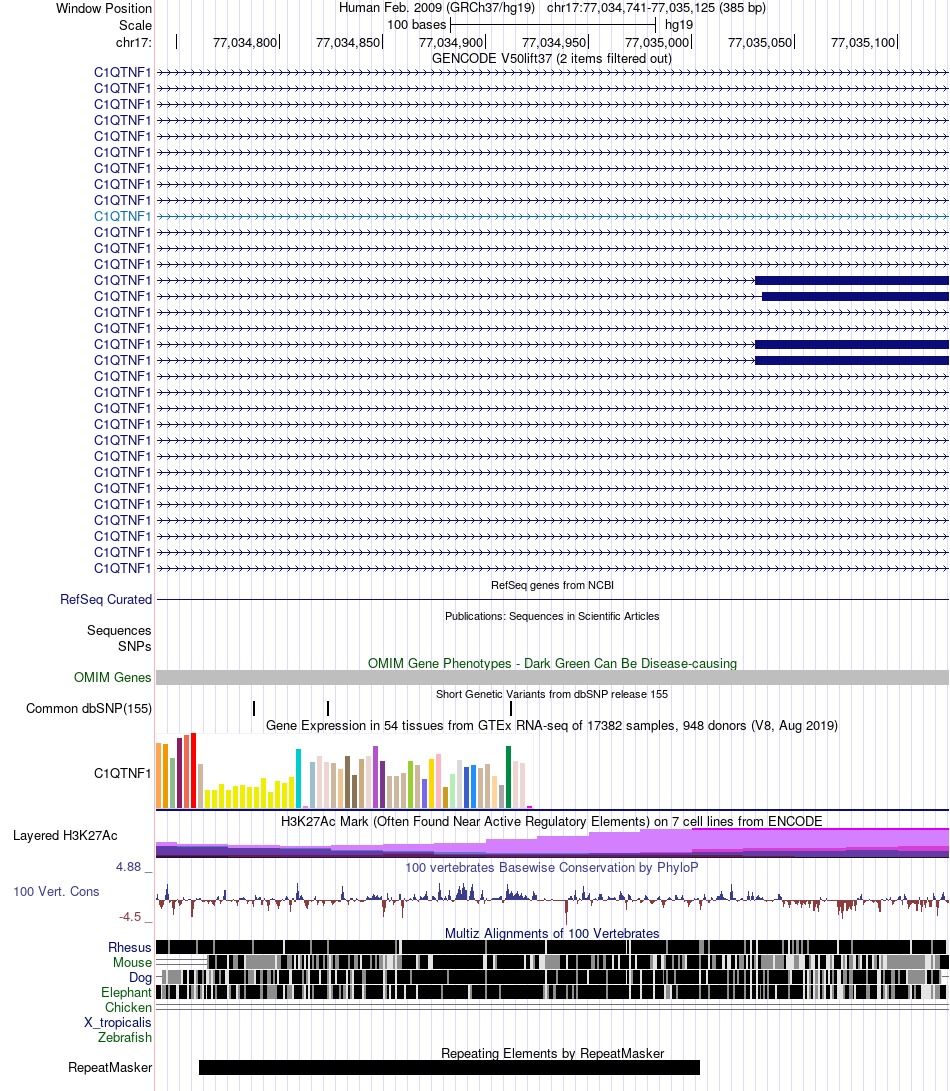Click the Elephant alignment label

(x=126, y=992)
